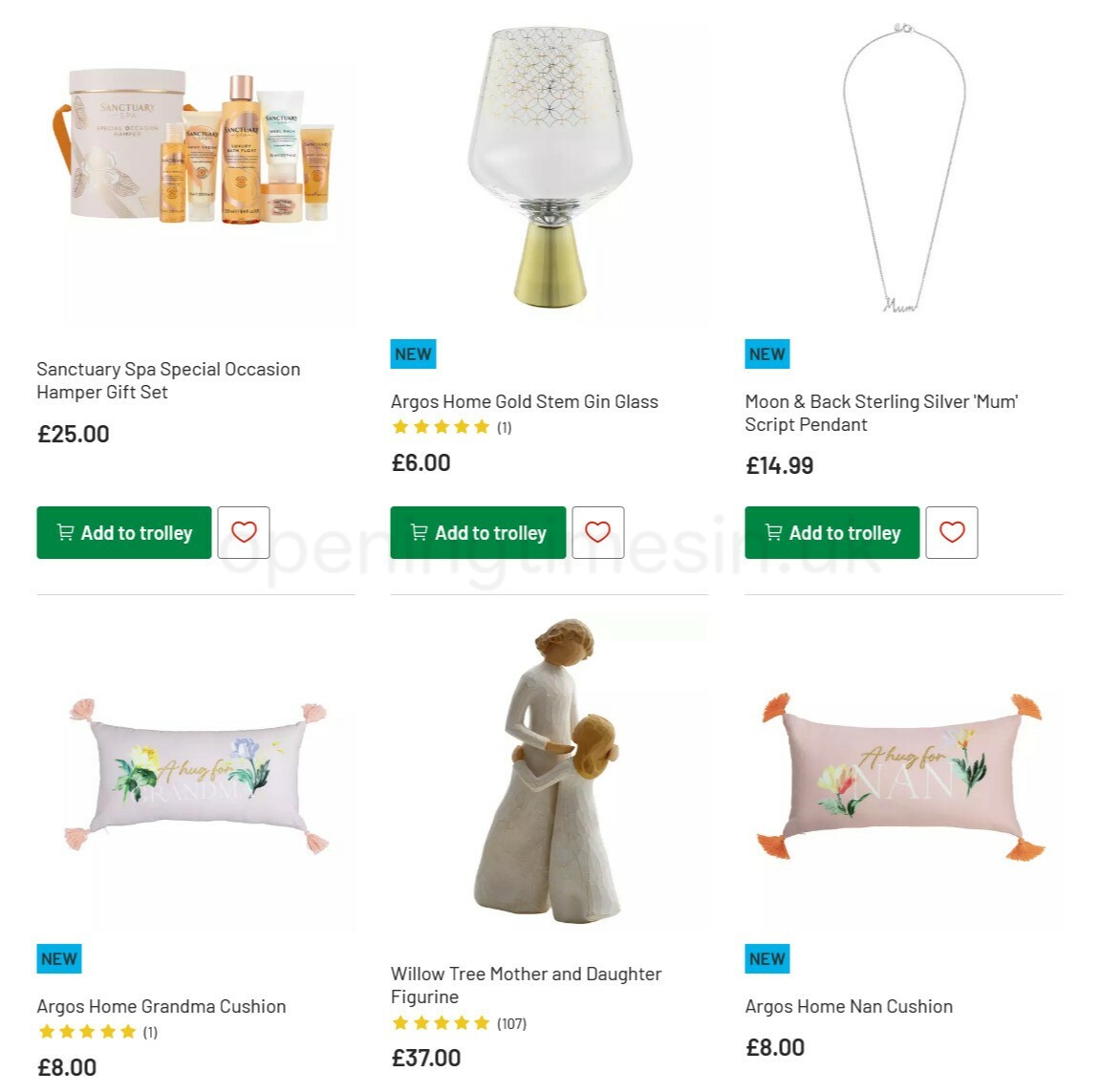Open Sanctuary Spa Special Occasion Hamper product page
Screen dimensions: 1101x1092
tap(167, 380)
